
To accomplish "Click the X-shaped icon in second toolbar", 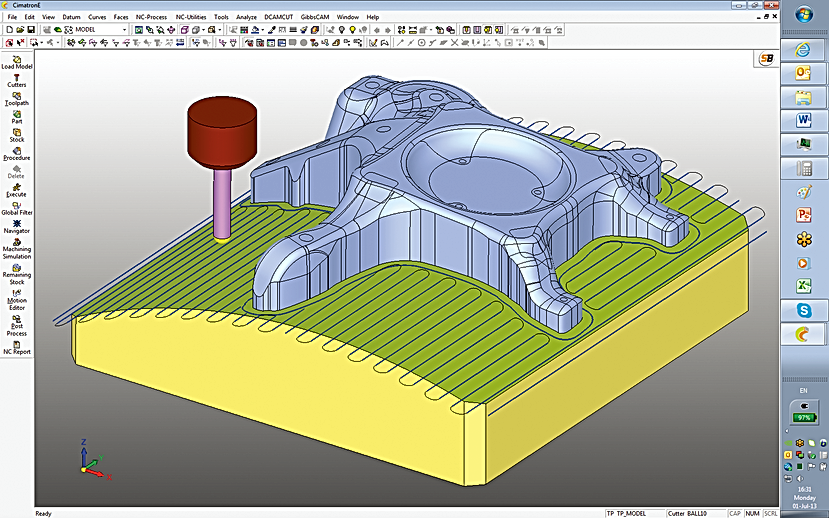I will click(454, 43).
